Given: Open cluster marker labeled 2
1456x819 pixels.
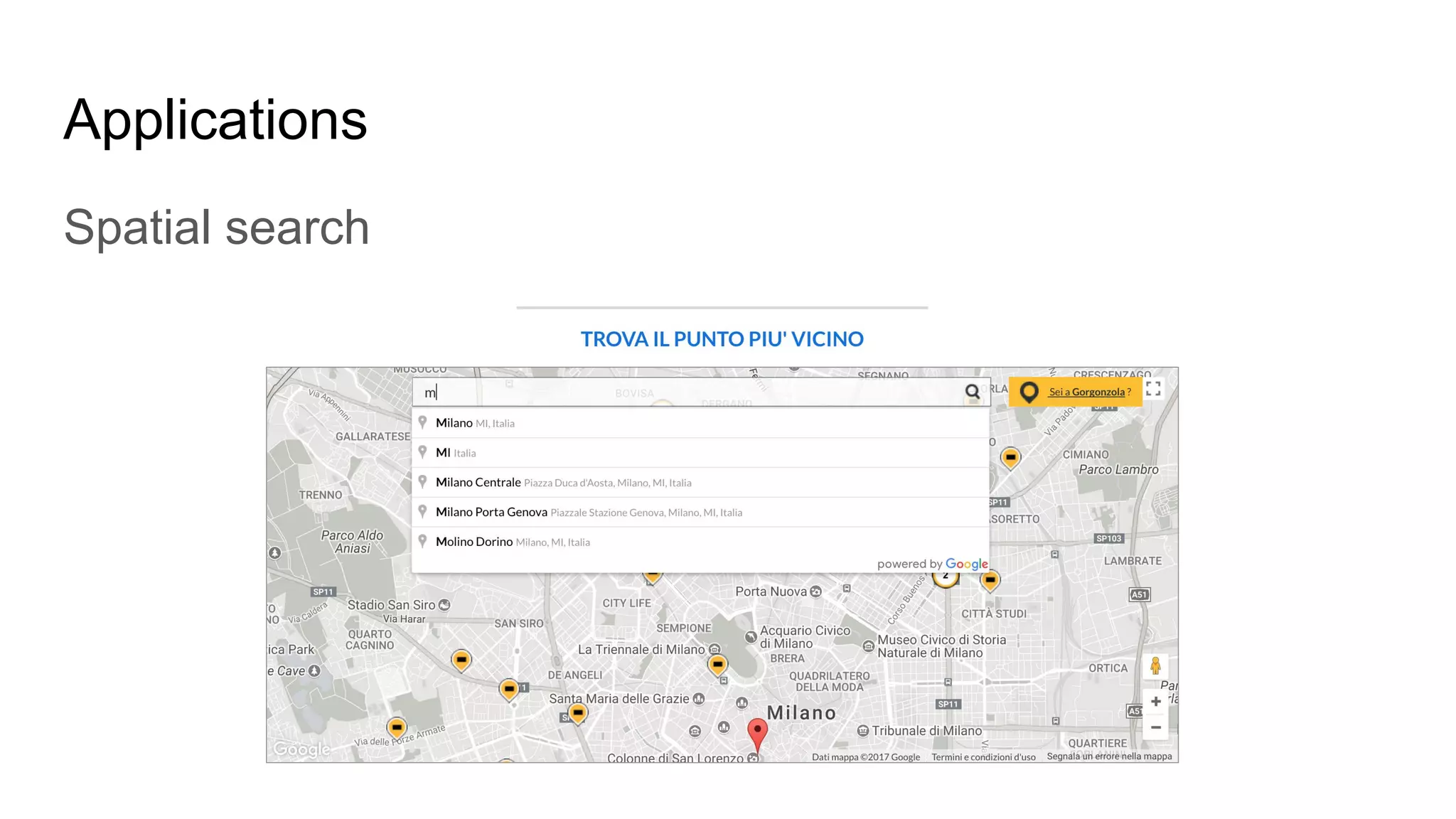Looking at the screenshot, I should click(x=946, y=577).
